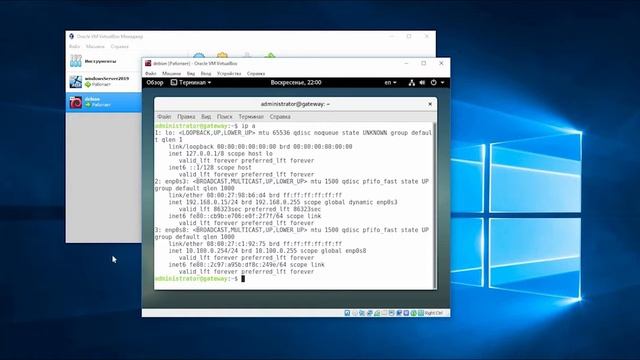Maximize the debian VM window
640x360 pixels.
tap(424, 63)
